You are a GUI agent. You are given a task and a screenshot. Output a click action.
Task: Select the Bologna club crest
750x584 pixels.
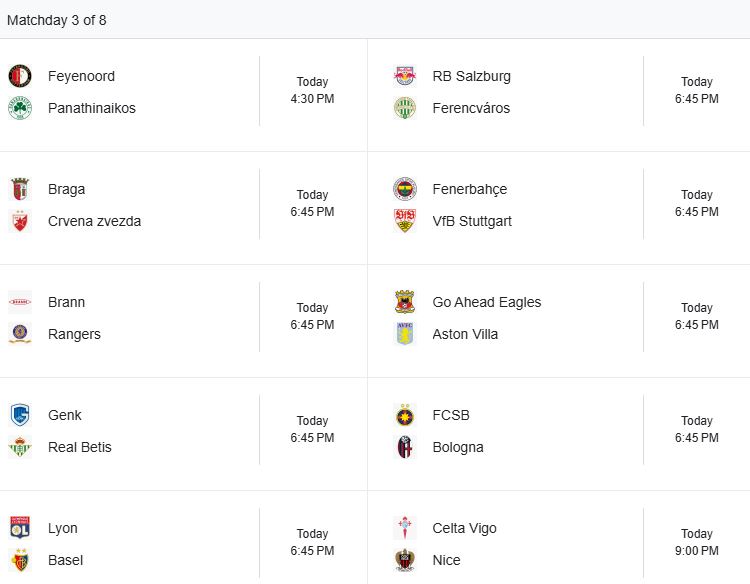[405, 447]
